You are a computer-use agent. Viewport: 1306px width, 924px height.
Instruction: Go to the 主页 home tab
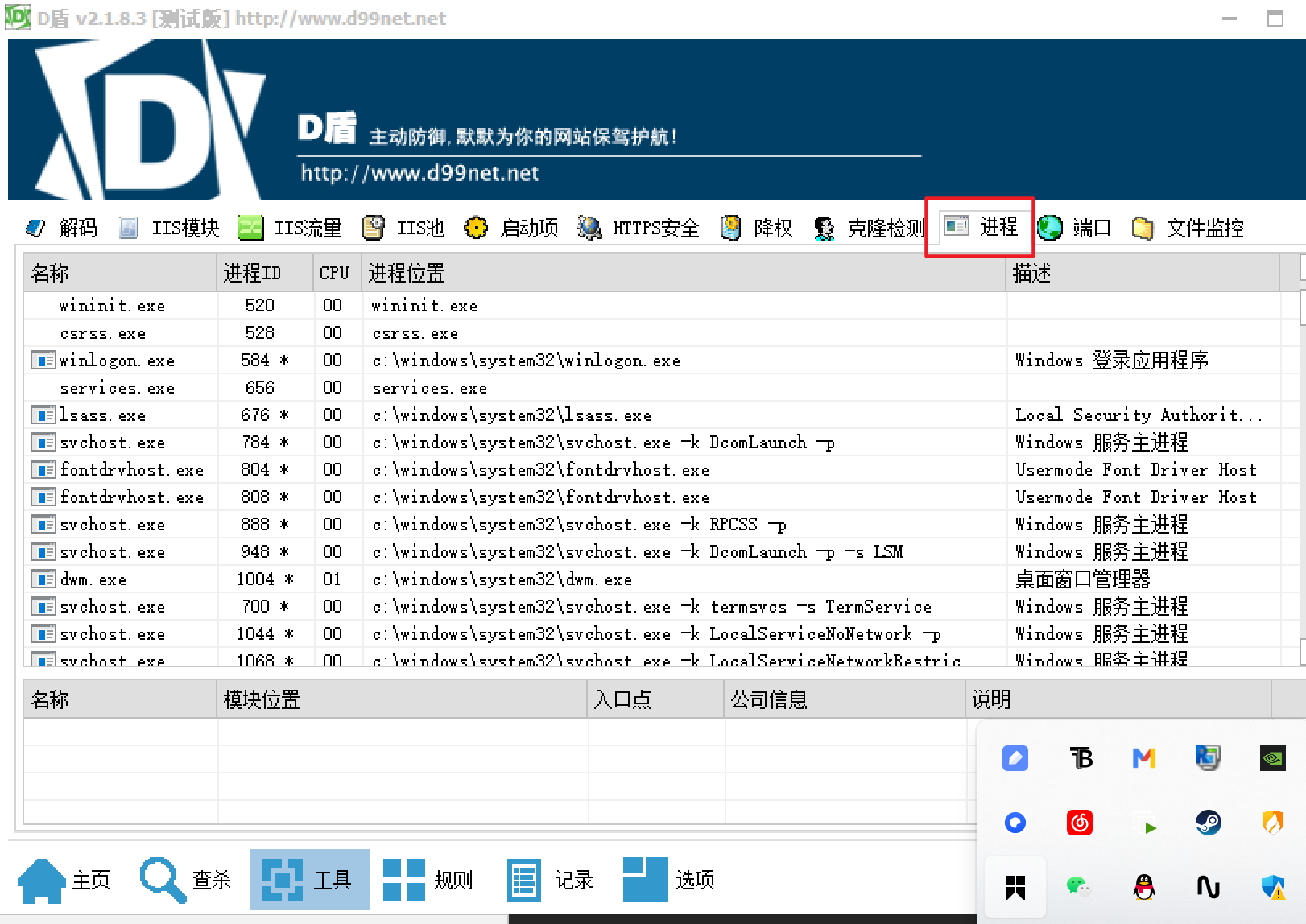click(64, 880)
